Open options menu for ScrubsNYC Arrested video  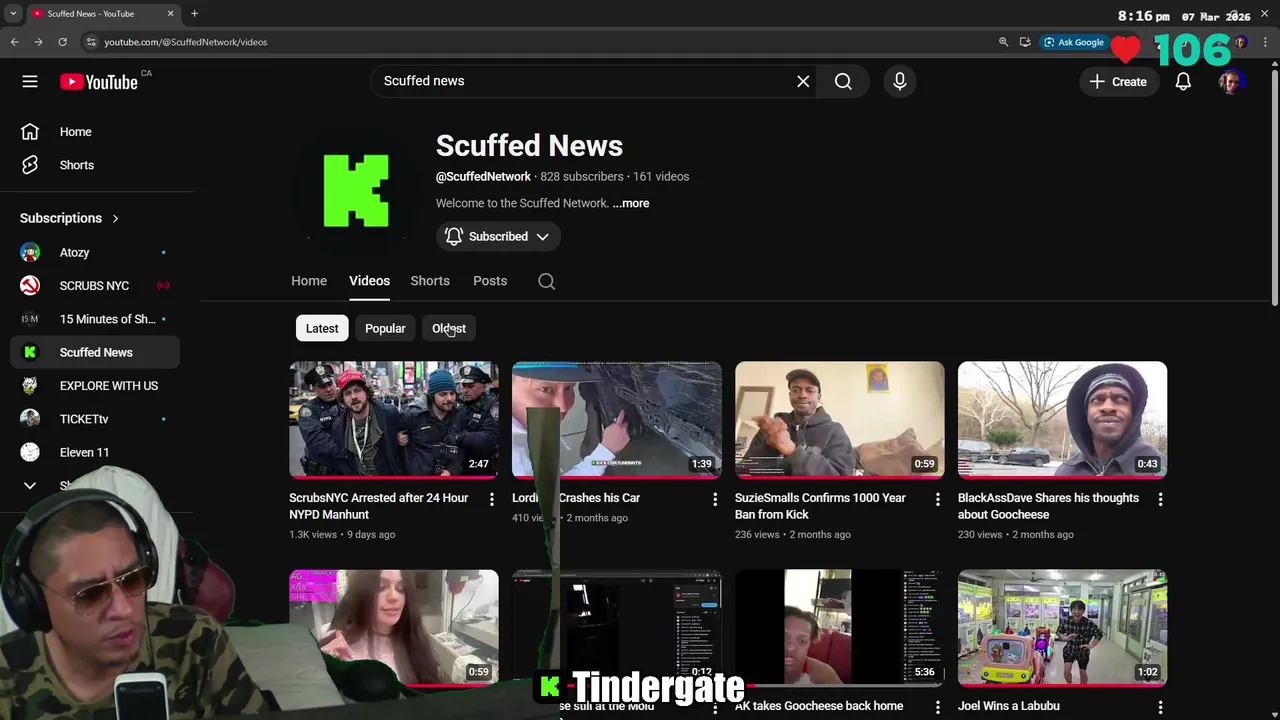[x=491, y=499]
